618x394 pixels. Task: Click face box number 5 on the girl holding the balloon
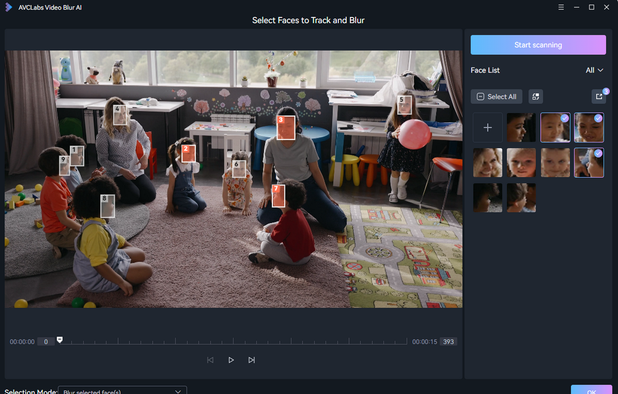click(404, 105)
